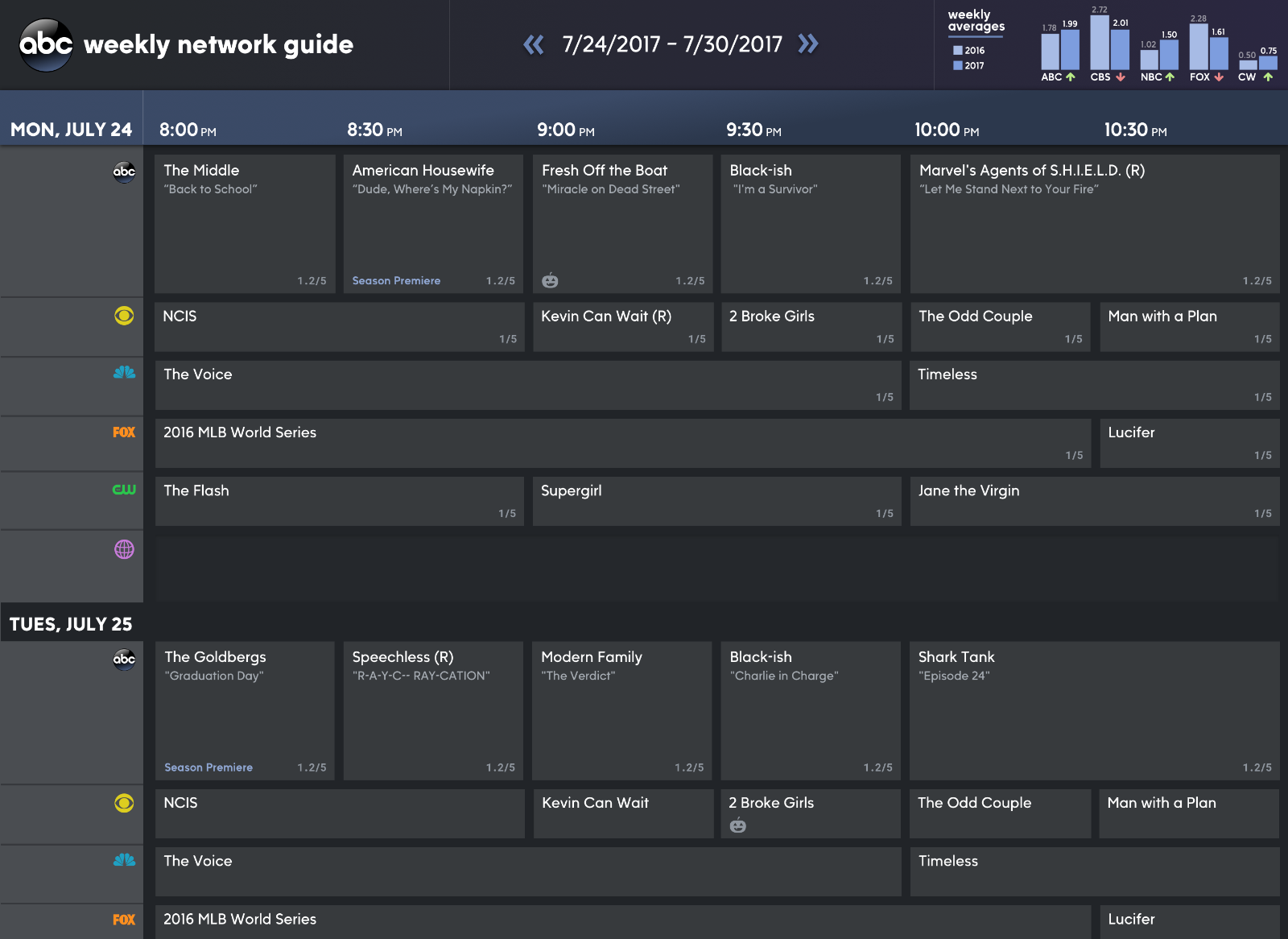Open The Flash program block
Viewport: 1288px width, 939px height.
point(340,501)
